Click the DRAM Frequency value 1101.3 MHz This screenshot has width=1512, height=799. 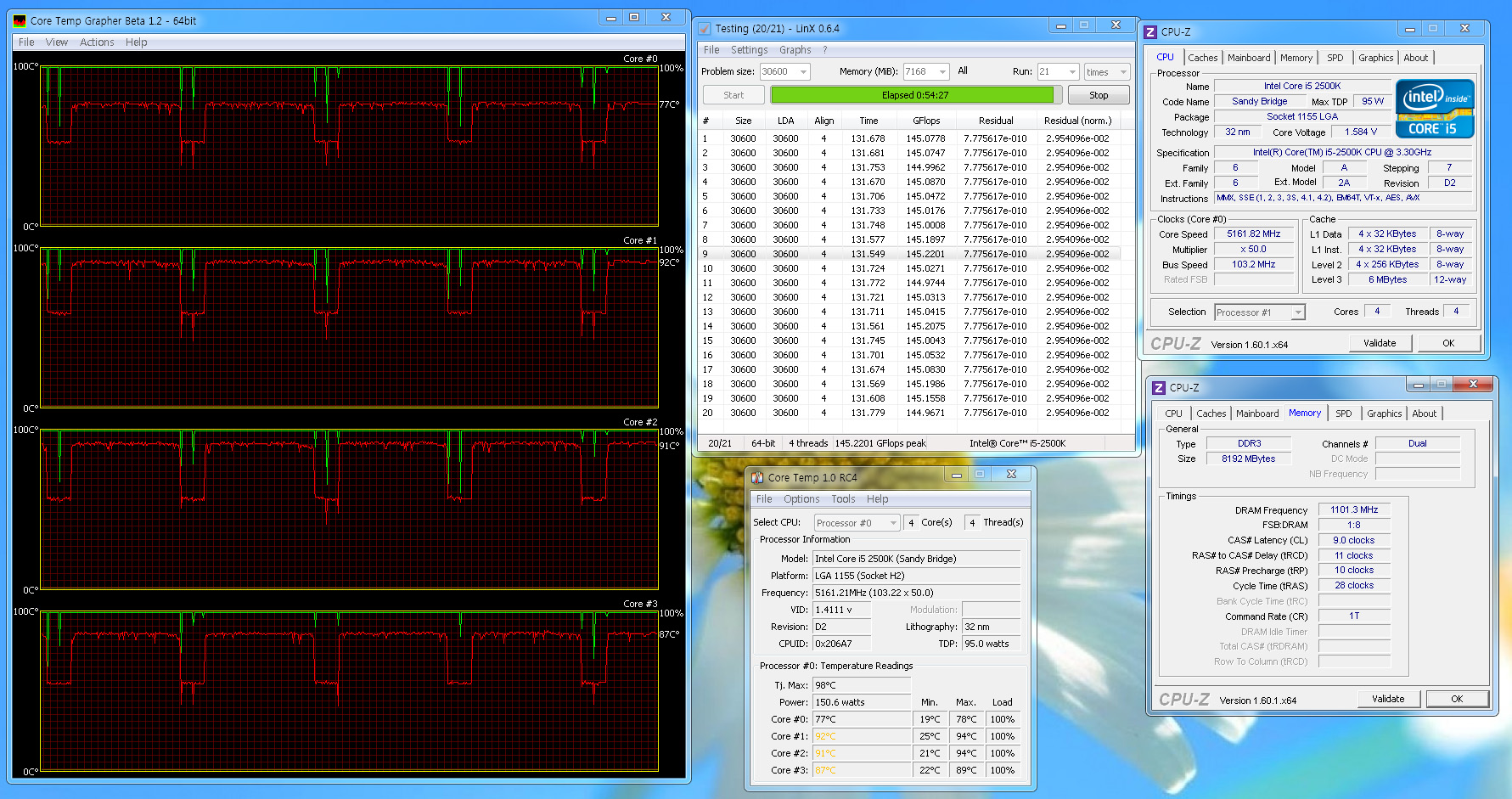pos(1353,510)
